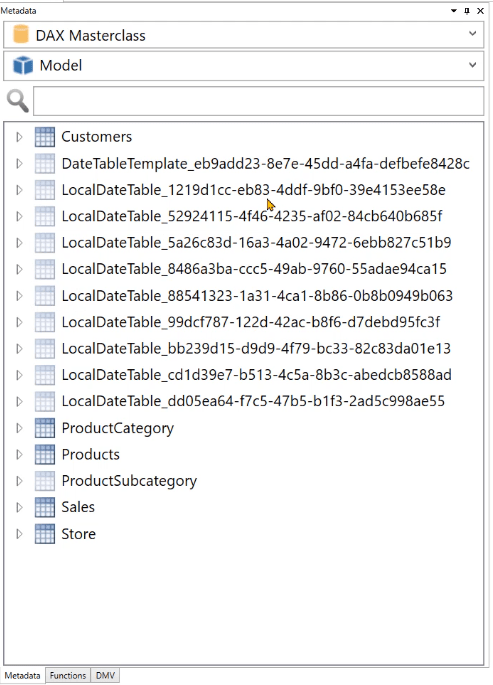Click the Products table icon
Screen dimensions: 493x685
(x=45, y=454)
